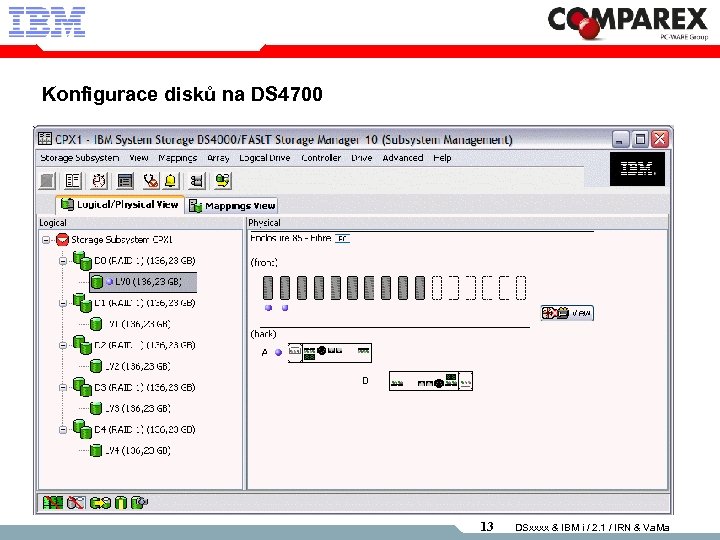Open the Controller menu
Screen dimensions: 720x540
(x=321, y=158)
